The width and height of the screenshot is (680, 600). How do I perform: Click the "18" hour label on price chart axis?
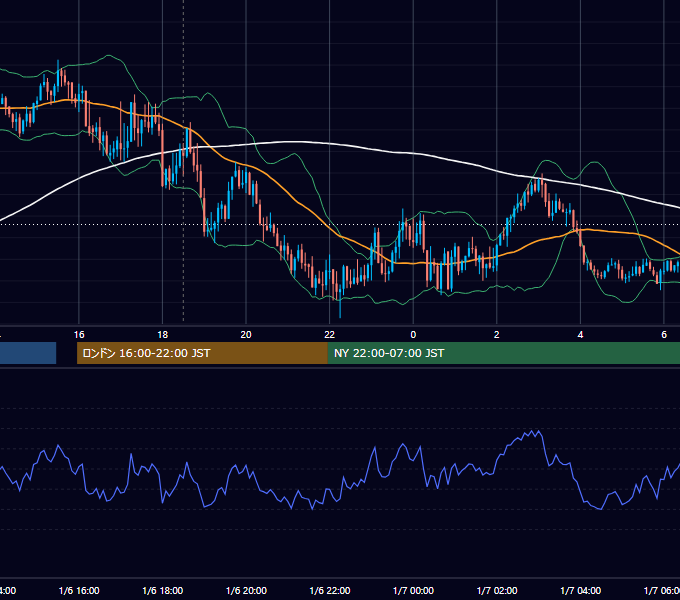point(163,334)
